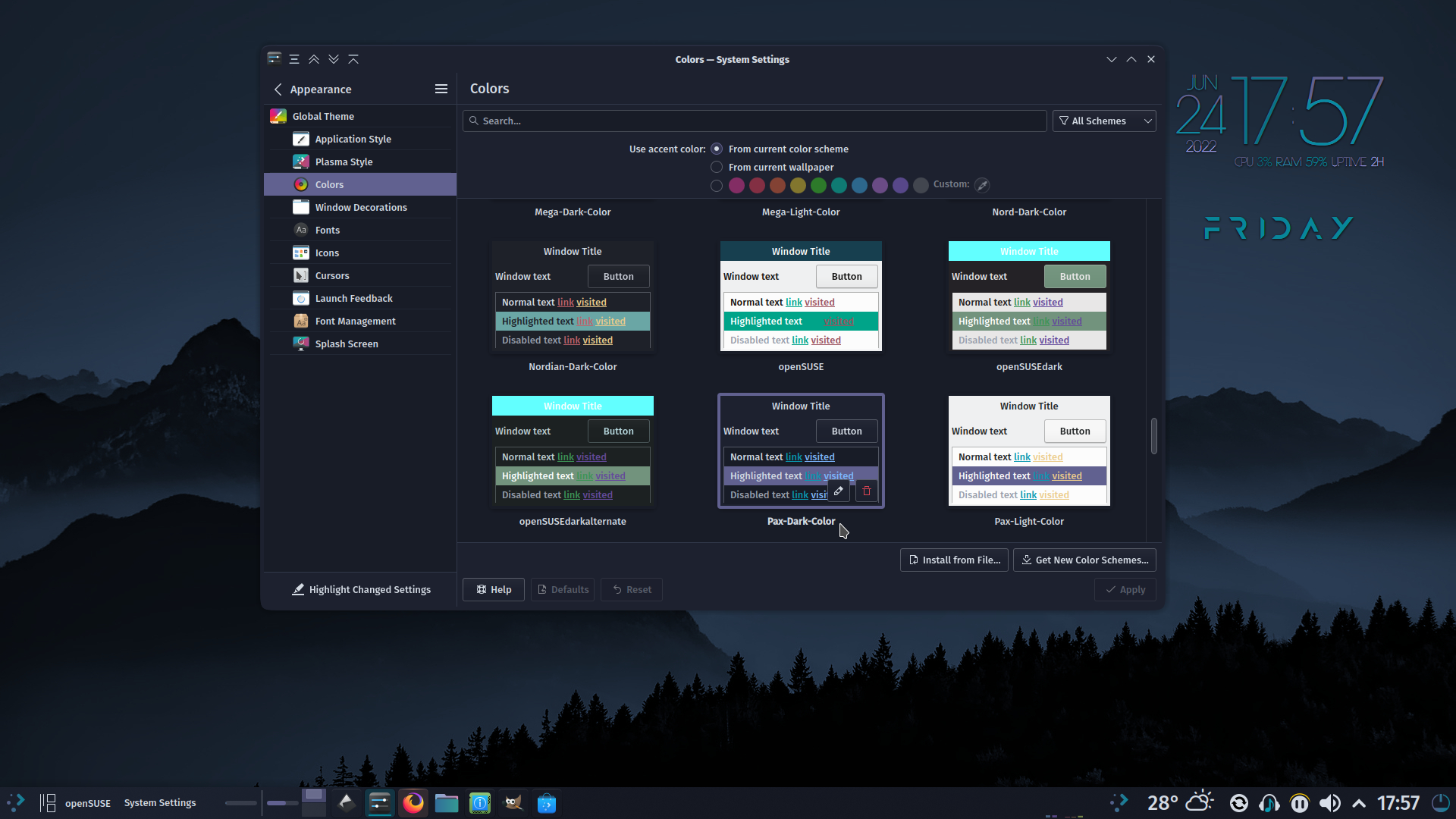Image resolution: width=1456 pixels, height=819 pixels.
Task: Open the Application Style settings
Action: point(360,139)
